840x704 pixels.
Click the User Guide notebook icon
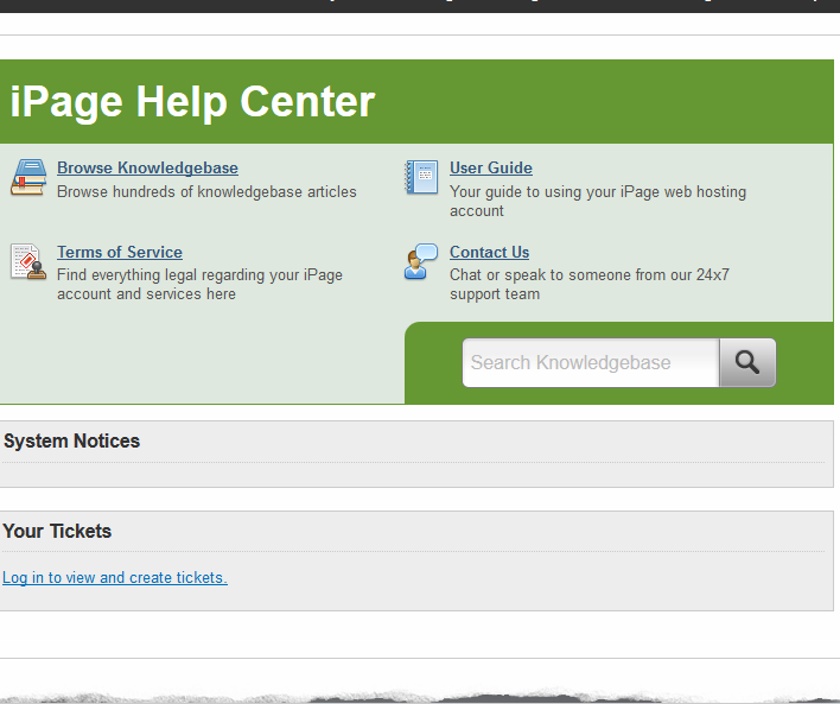421,177
